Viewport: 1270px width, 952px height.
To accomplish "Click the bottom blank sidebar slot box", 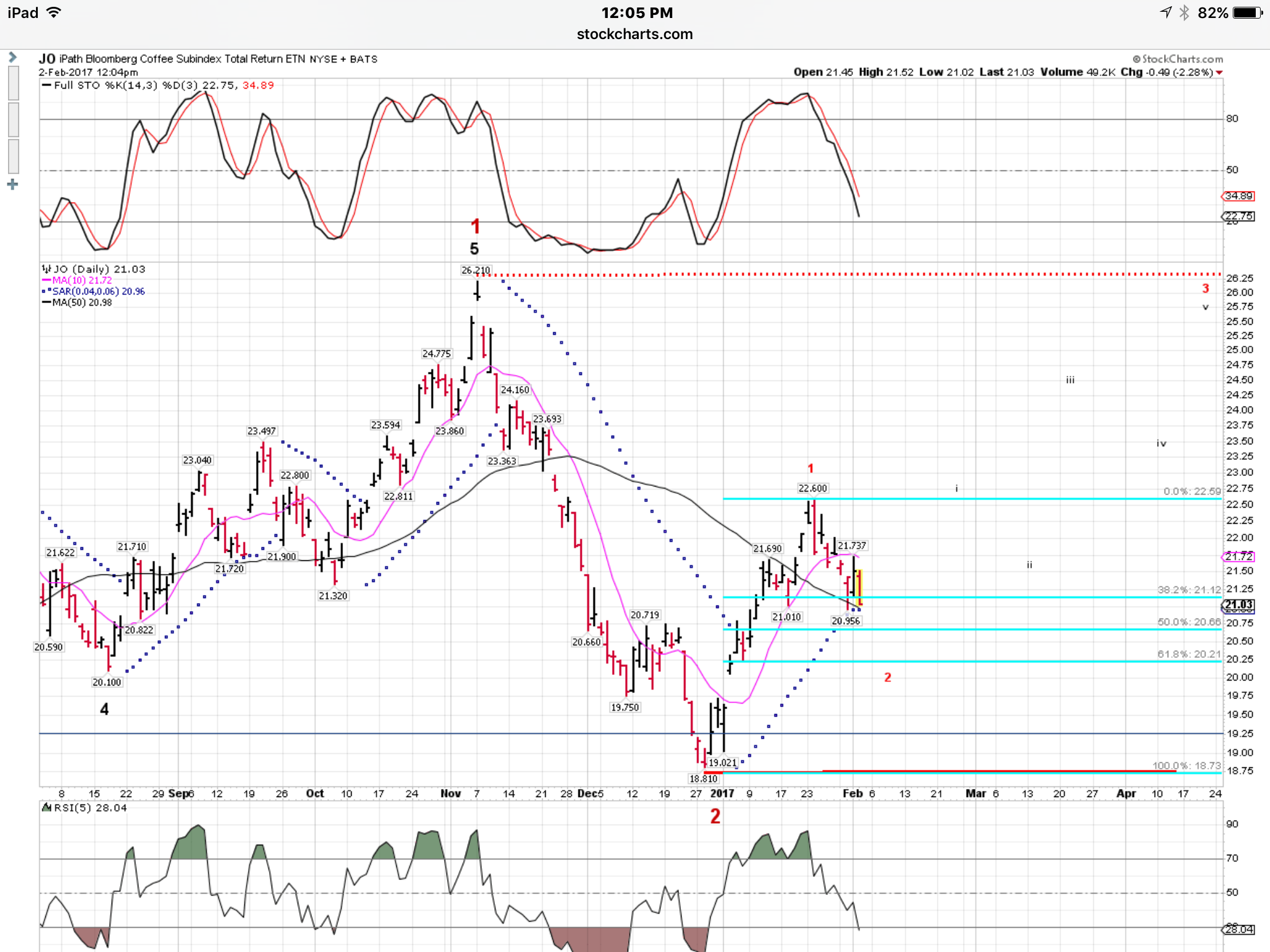I will 13,156.
